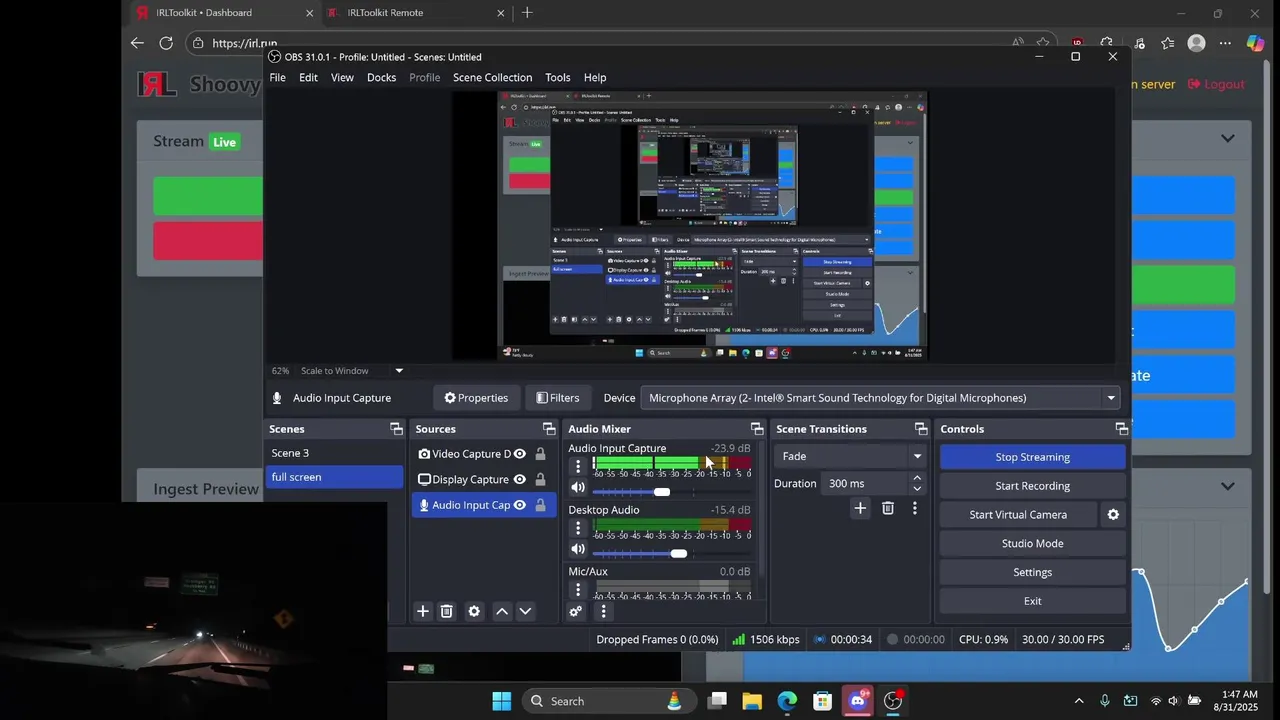The width and height of the screenshot is (1280, 720).
Task: Open the Fade transition dropdown
Action: (x=850, y=456)
